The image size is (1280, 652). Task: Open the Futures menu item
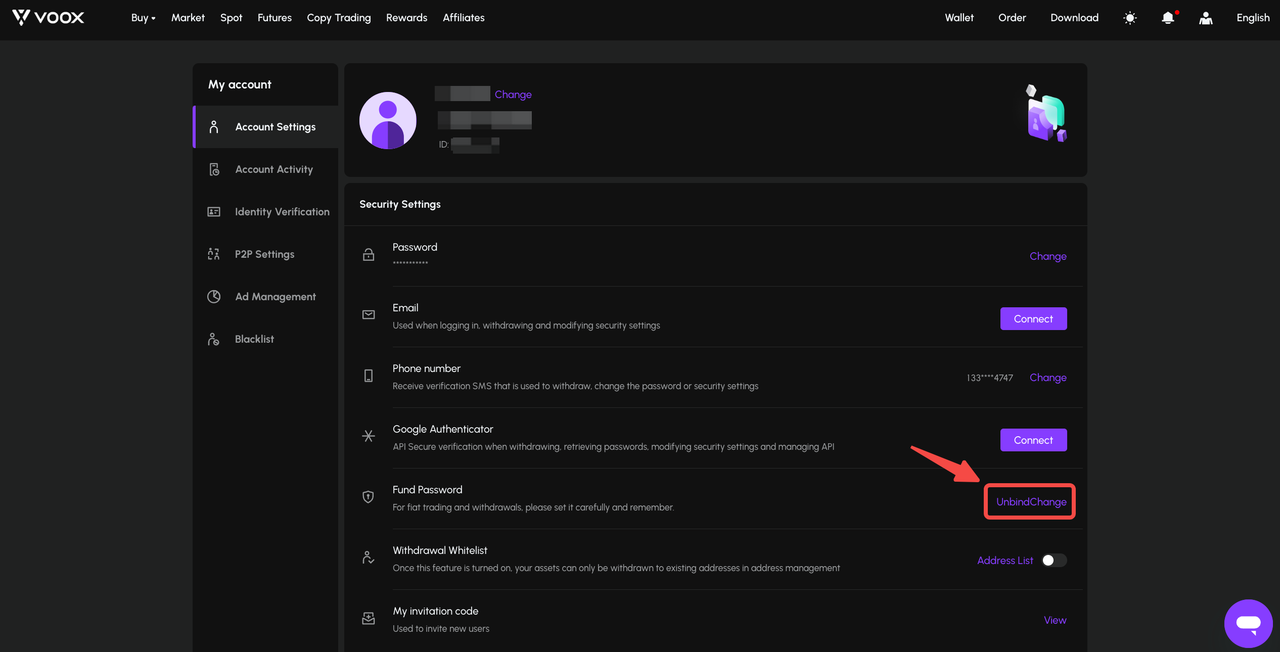click(x=275, y=18)
